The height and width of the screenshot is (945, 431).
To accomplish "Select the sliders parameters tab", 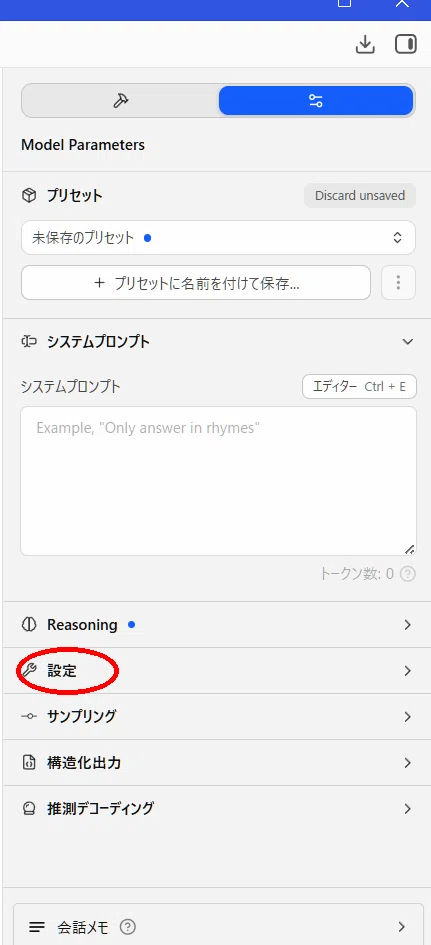I will [316, 101].
